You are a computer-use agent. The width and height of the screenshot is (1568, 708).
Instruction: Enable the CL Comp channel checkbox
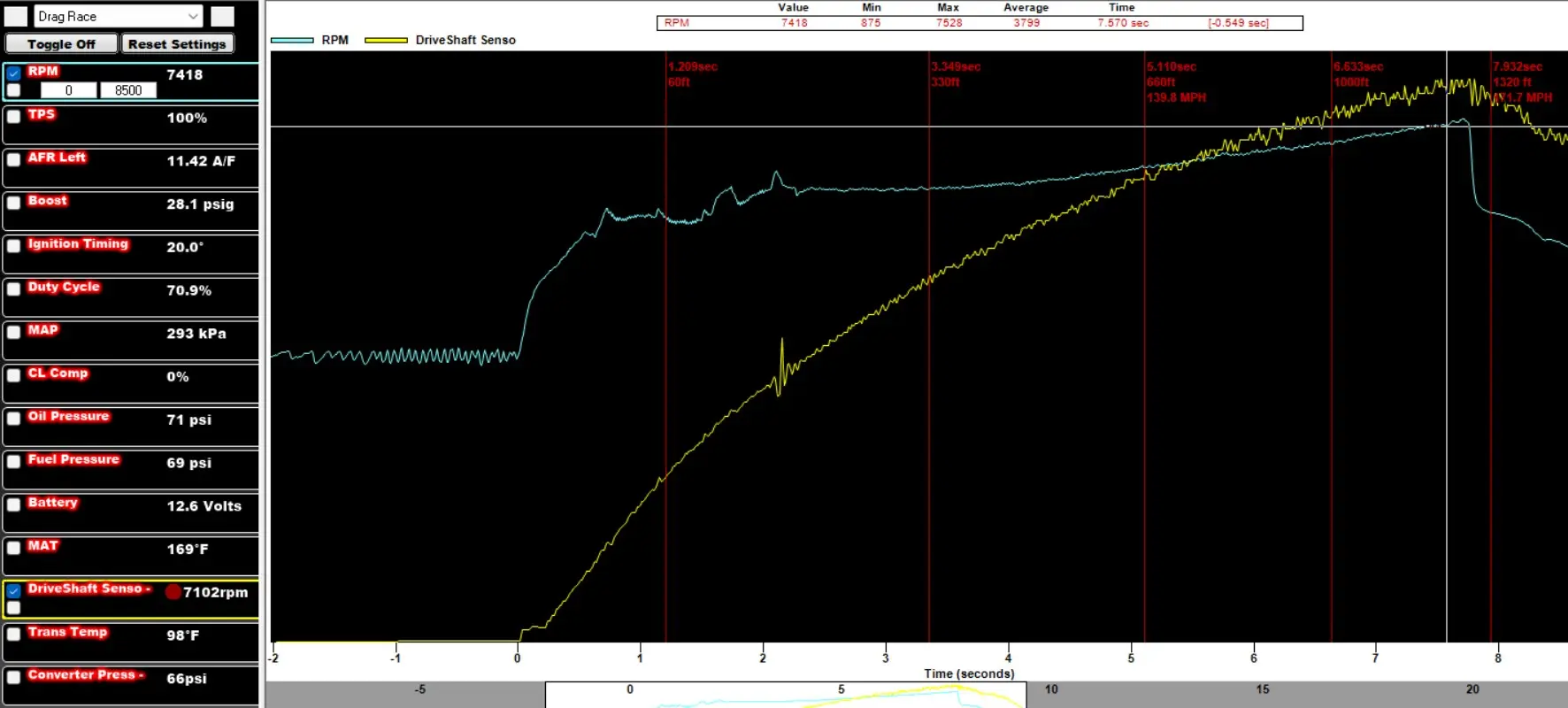pos(14,375)
